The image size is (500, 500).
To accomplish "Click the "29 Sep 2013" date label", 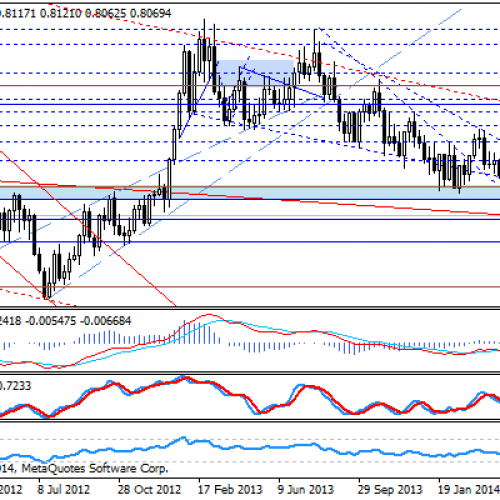I will tap(390, 490).
